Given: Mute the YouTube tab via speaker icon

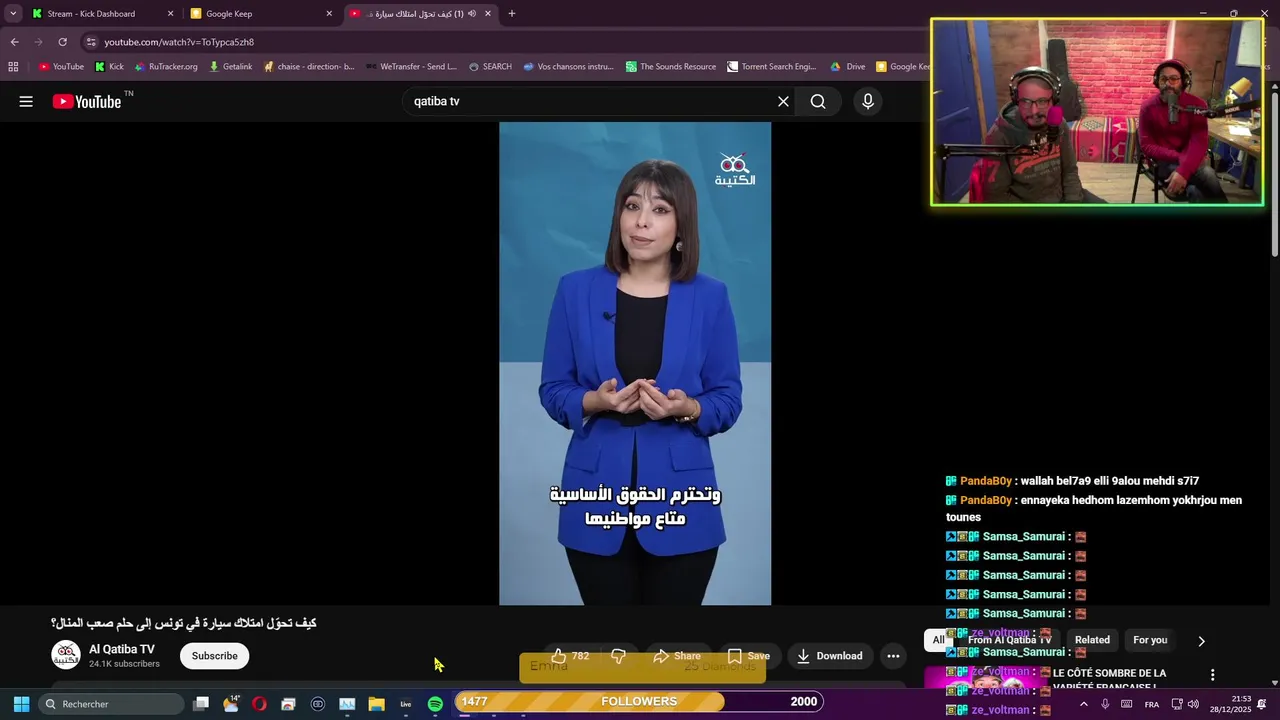Looking at the screenshot, I should click(x=472, y=14).
